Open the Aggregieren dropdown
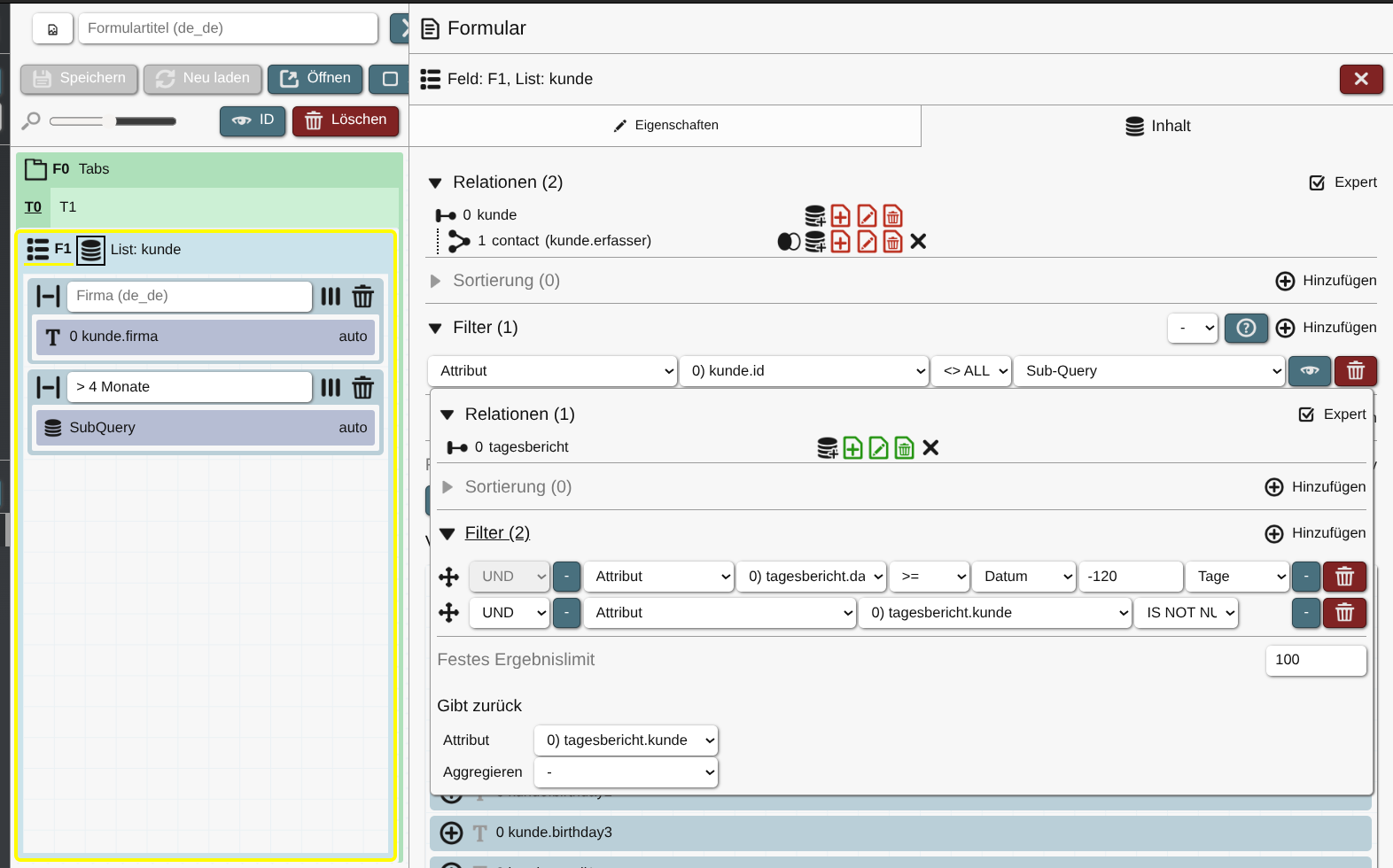This screenshot has width=1393, height=868. click(626, 772)
